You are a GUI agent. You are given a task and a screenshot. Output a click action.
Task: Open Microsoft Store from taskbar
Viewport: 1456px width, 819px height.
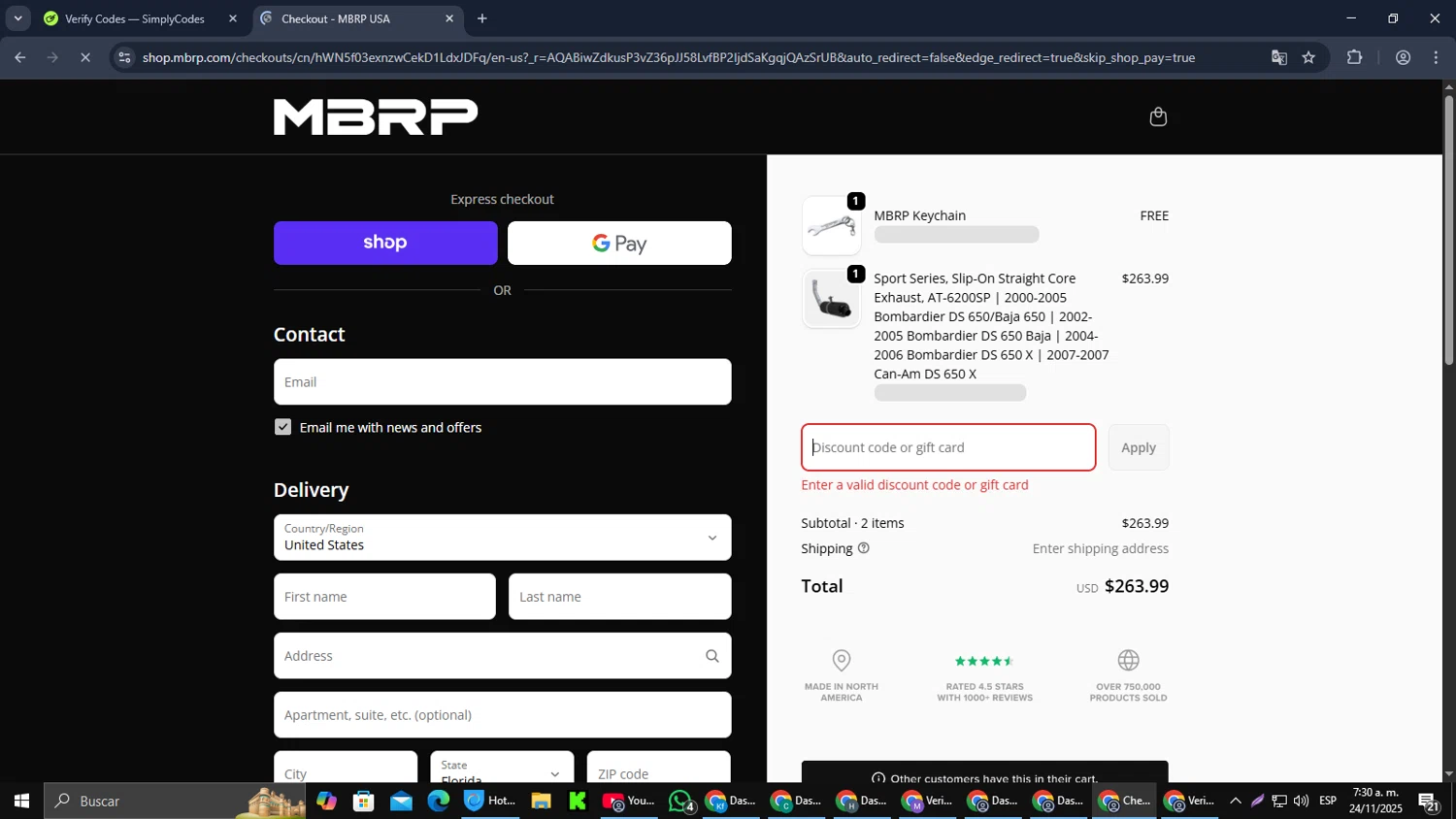pyautogui.click(x=363, y=801)
